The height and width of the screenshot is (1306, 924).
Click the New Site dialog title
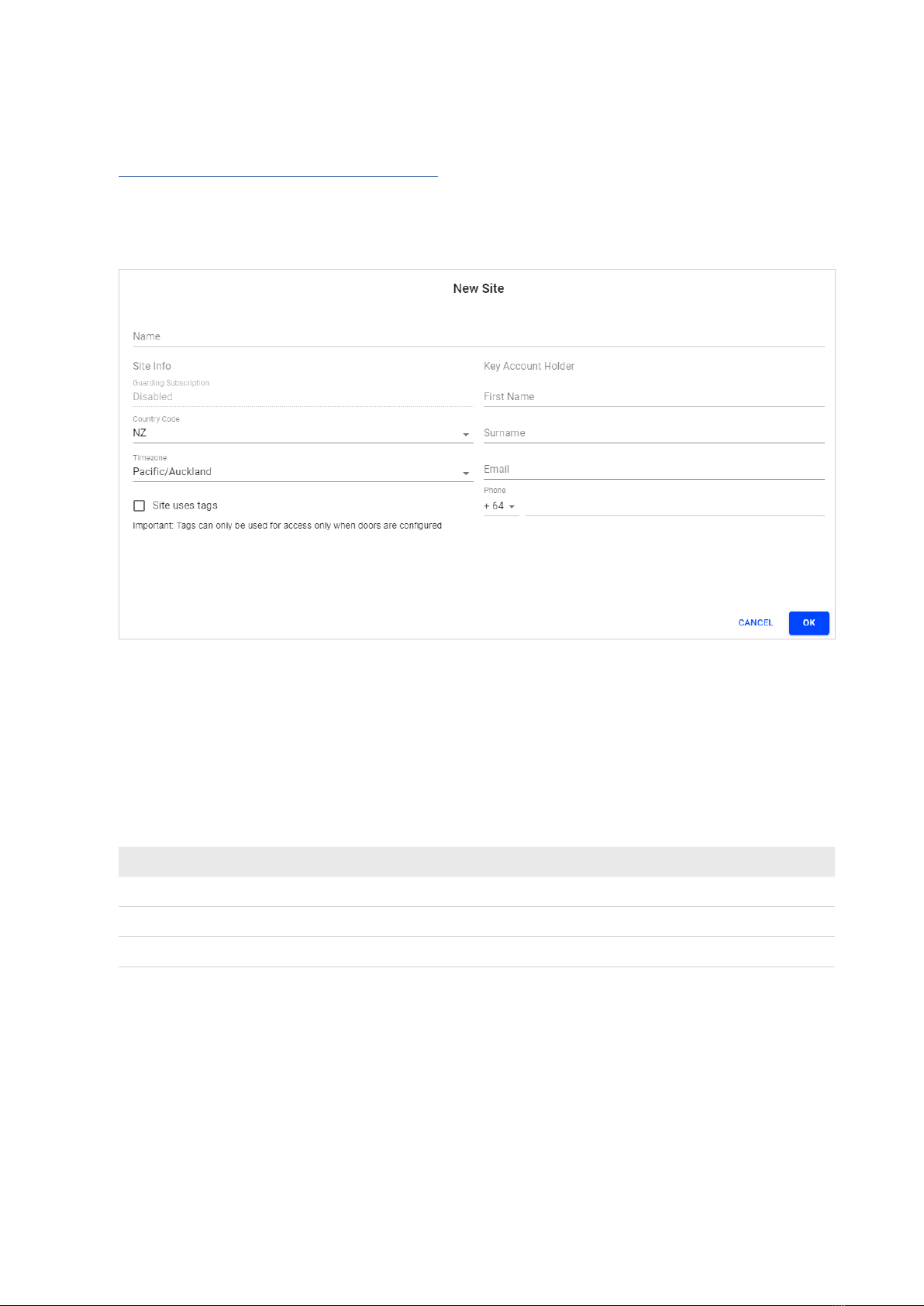[478, 288]
